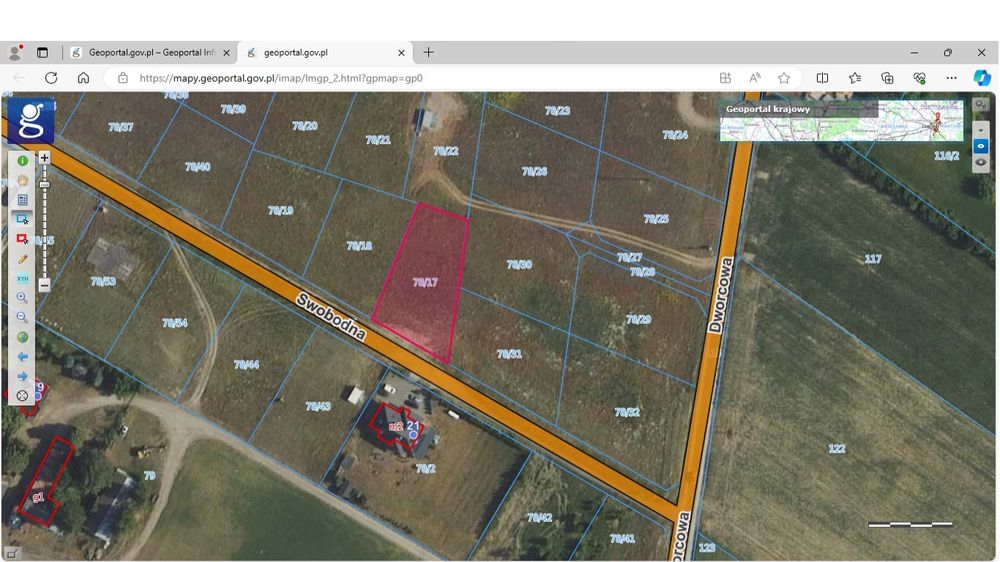Close the active geoportal.gov.pl tab
The image size is (1000, 562).
tap(401, 53)
